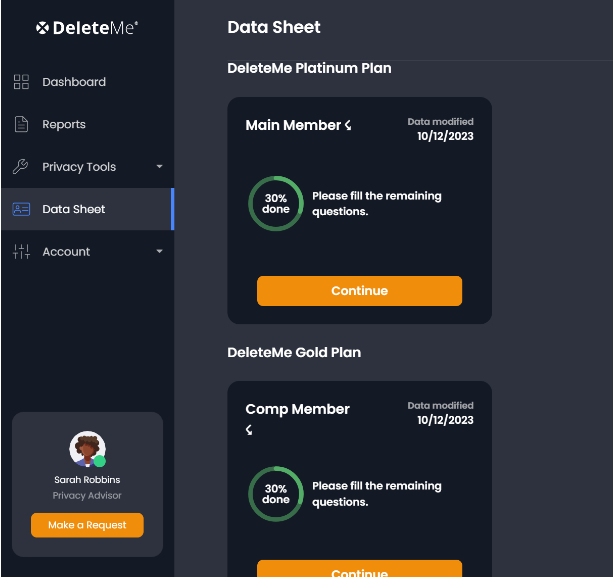Open the Reports menu item

pyautogui.click(x=87, y=124)
